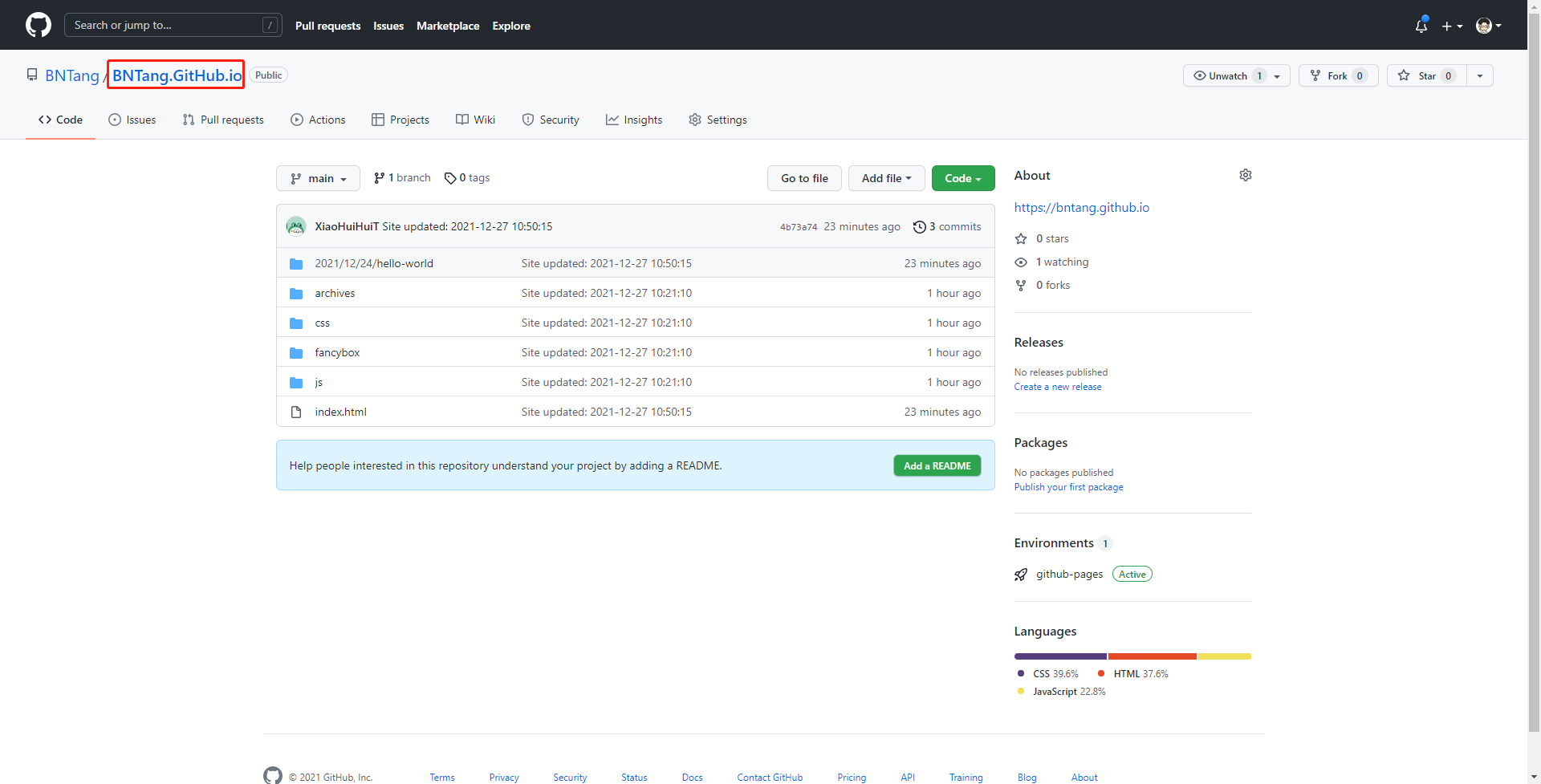
Task: Click the About settings gear icon
Action: tap(1245, 175)
